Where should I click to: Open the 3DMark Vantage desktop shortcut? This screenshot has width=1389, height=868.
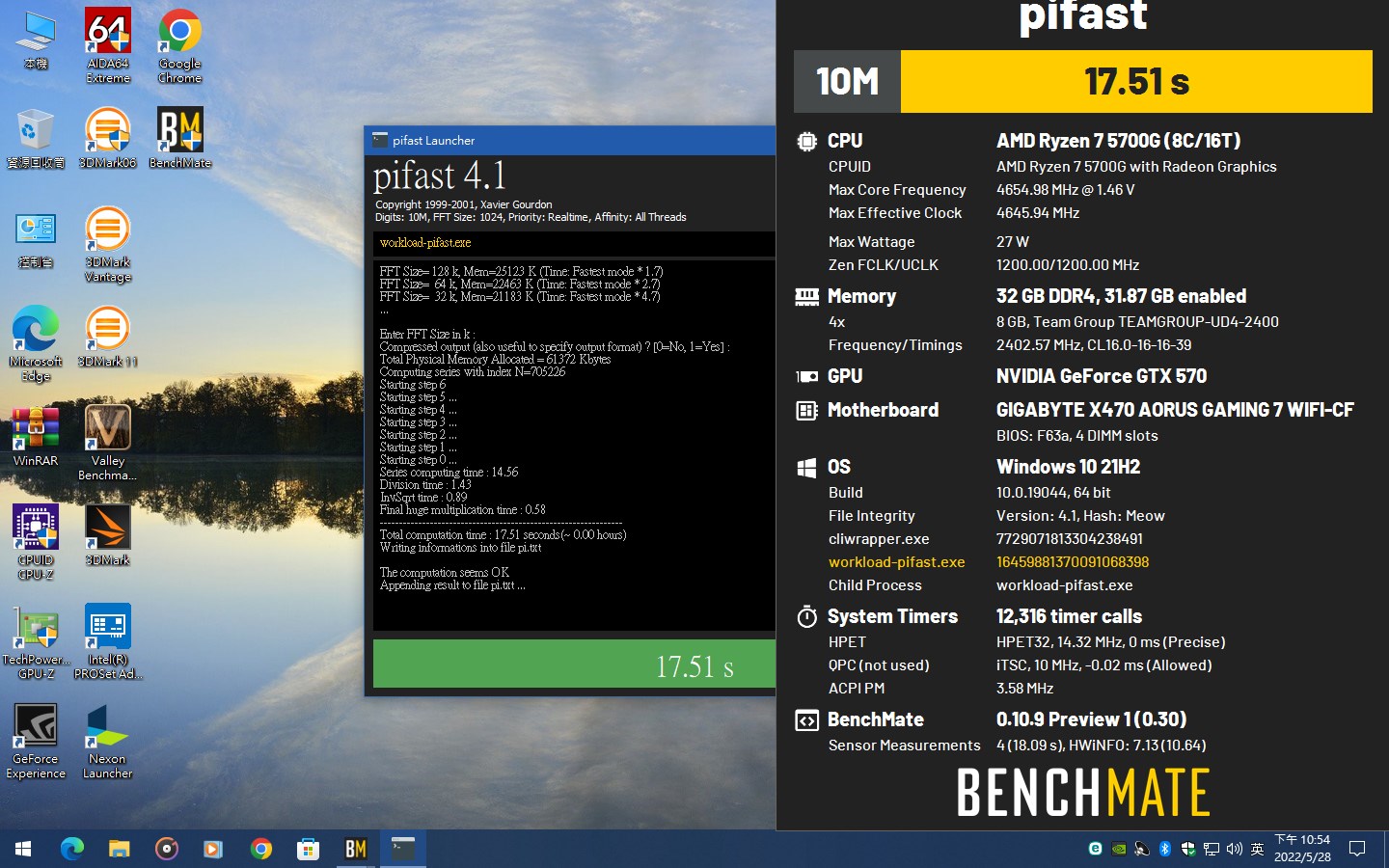pos(108,245)
